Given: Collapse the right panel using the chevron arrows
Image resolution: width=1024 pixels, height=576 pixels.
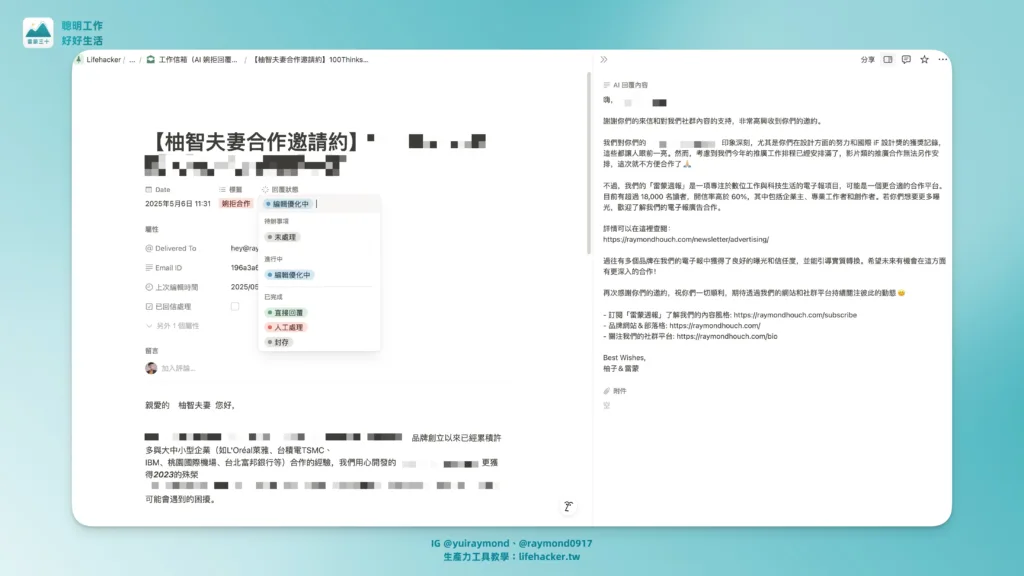Looking at the screenshot, I should point(603,59).
